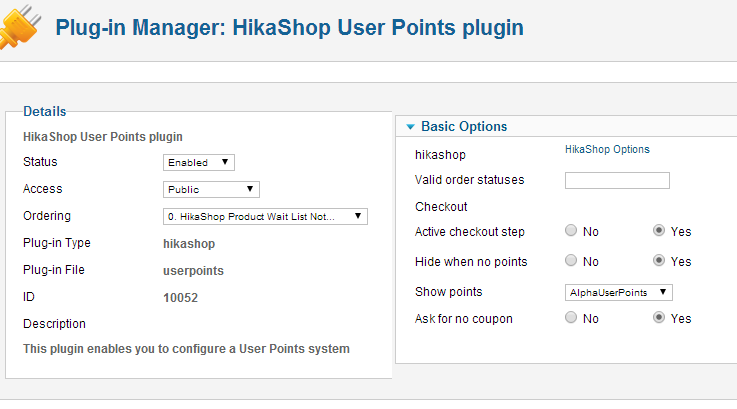Collapse the Basic Options panel arrow
This screenshot has width=737, height=409.
[410, 127]
